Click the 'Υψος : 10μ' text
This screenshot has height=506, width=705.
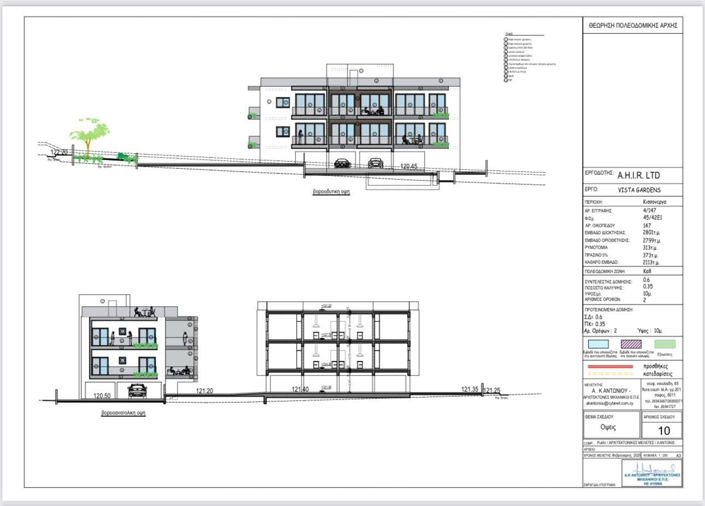point(650,331)
